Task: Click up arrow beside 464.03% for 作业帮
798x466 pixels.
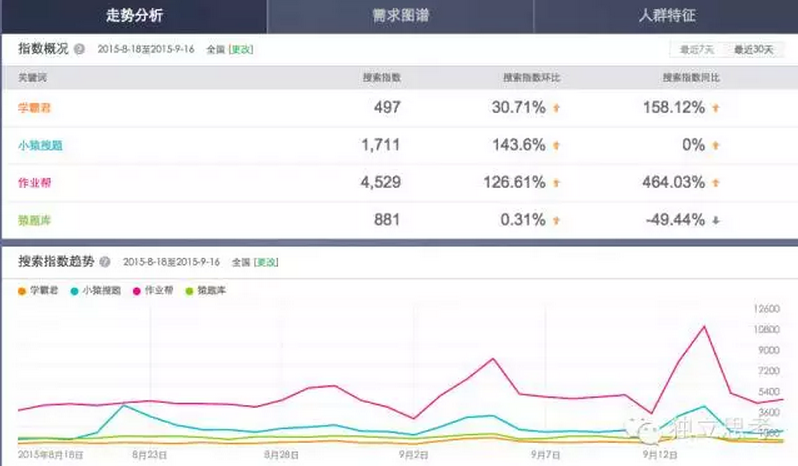Action: (x=715, y=183)
